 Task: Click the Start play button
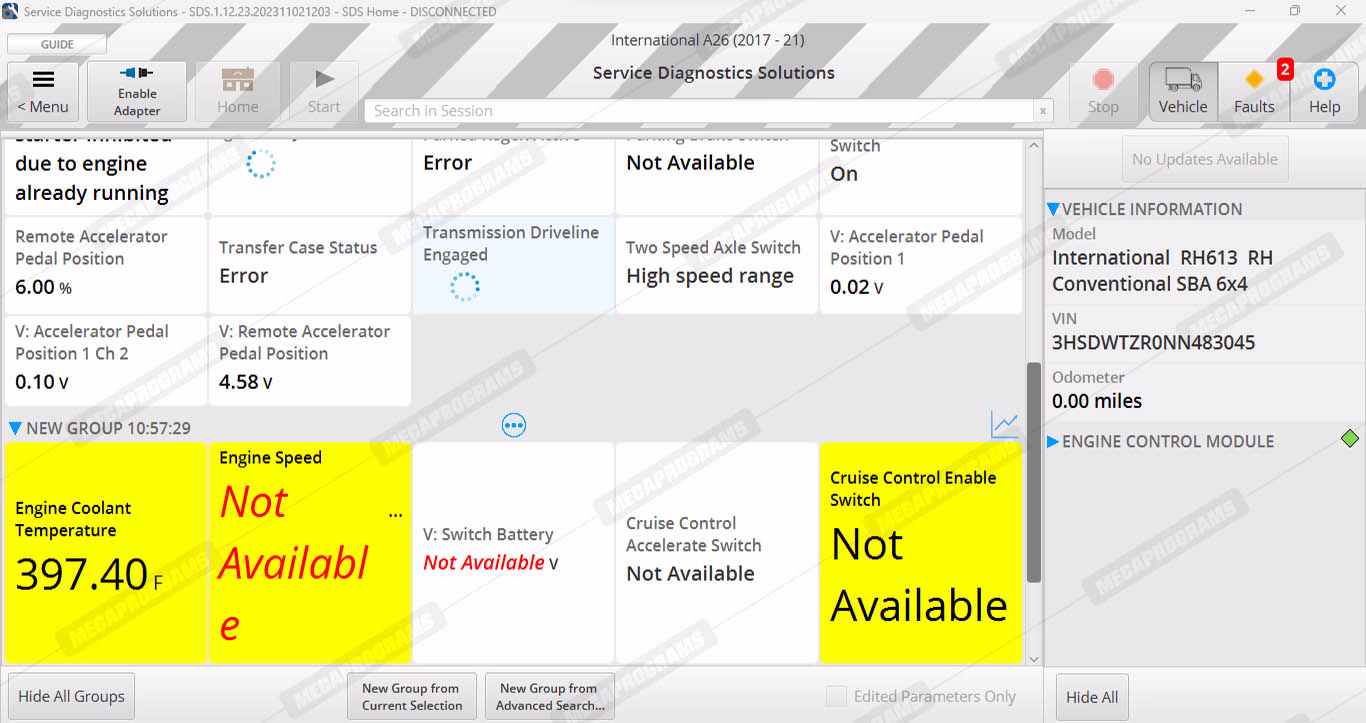pyautogui.click(x=324, y=91)
